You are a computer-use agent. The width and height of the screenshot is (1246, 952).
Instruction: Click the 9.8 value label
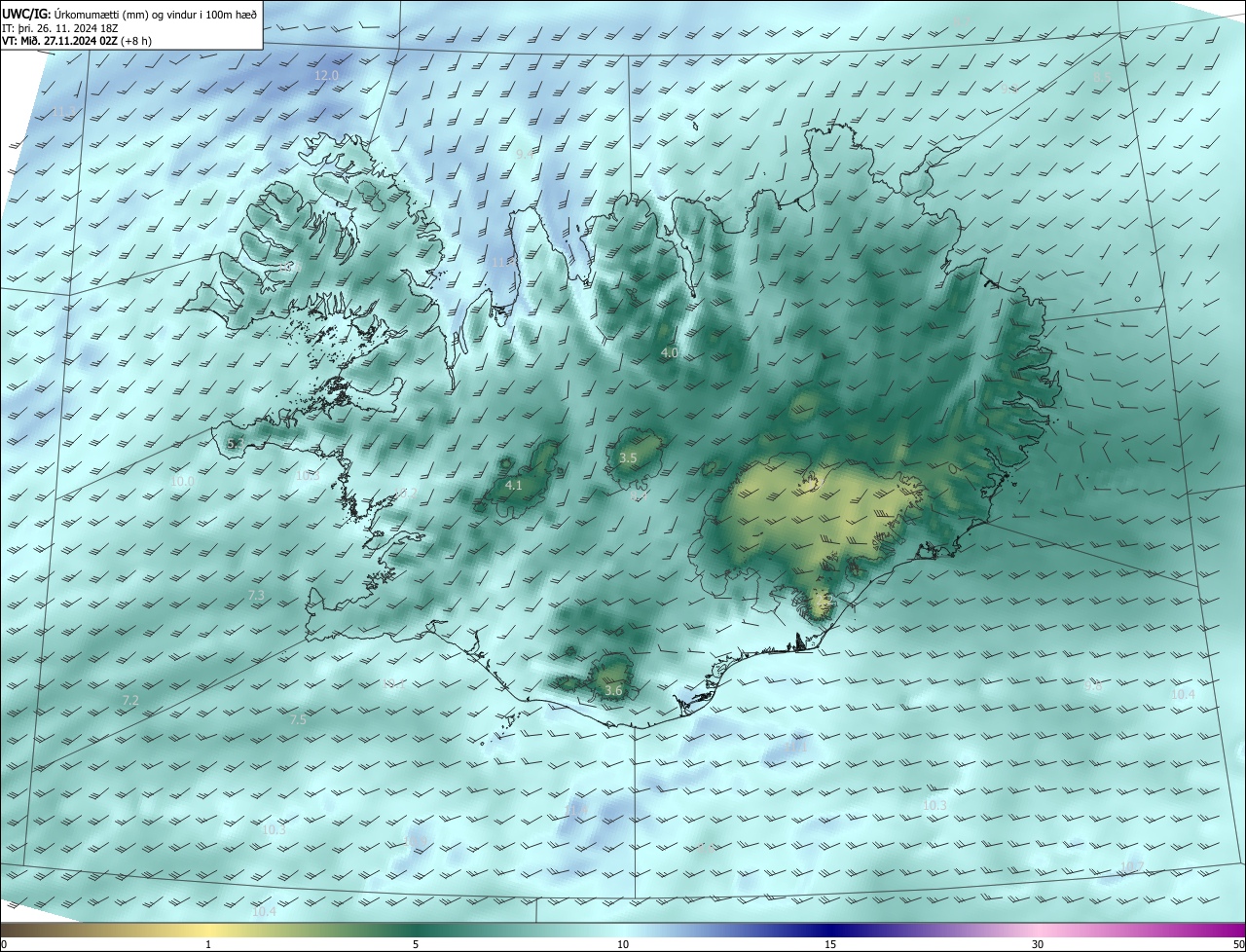tap(1093, 687)
